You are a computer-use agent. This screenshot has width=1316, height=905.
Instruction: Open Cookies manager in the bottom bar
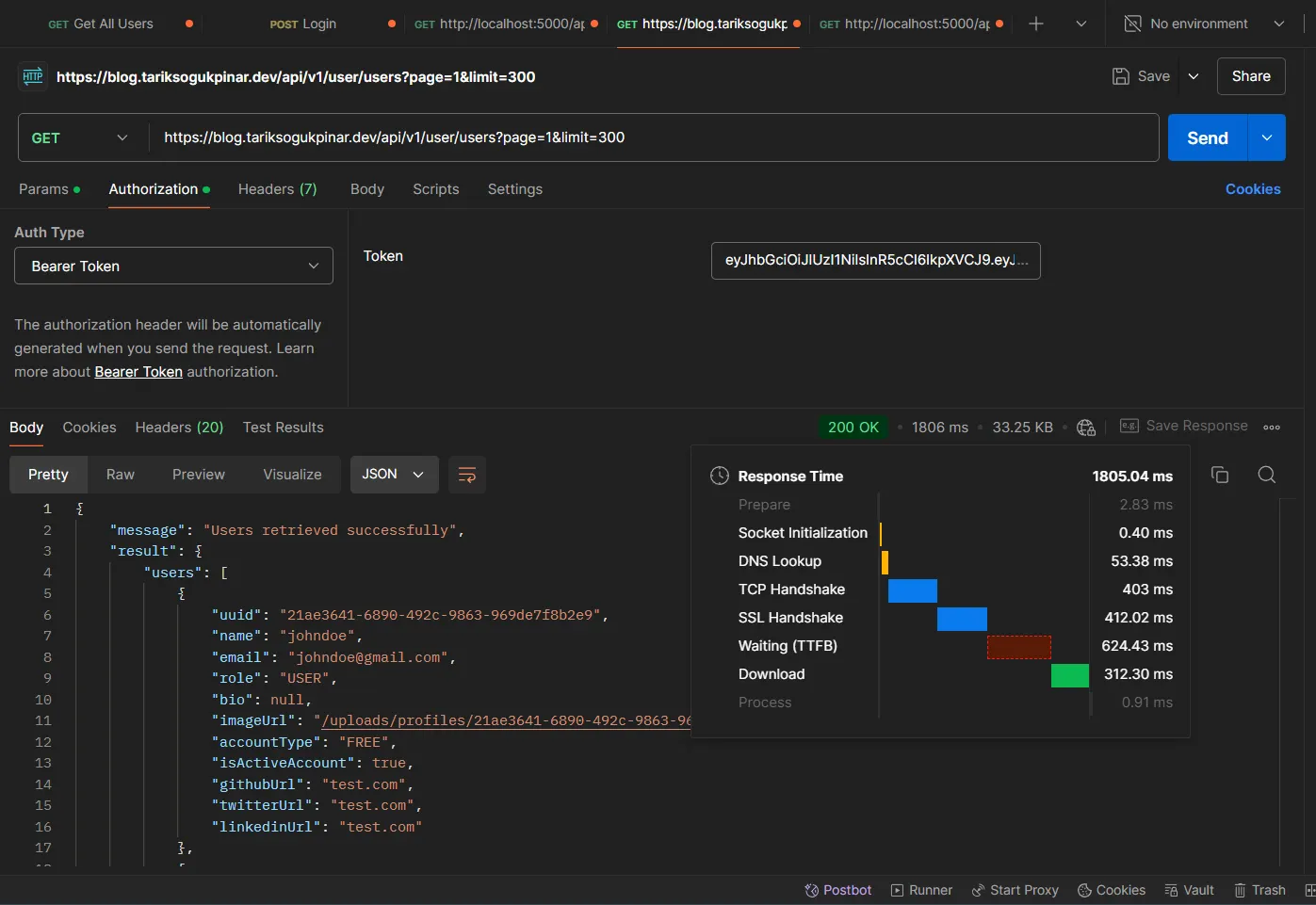pos(1112,890)
